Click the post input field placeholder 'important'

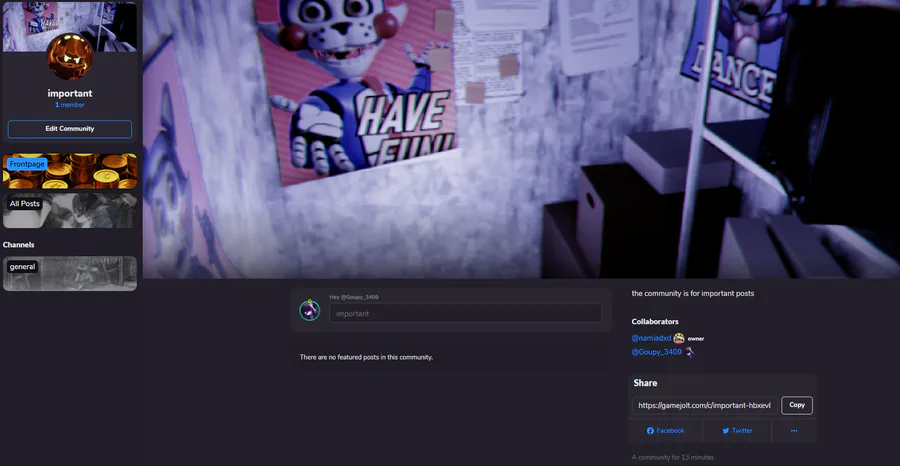tap(465, 313)
